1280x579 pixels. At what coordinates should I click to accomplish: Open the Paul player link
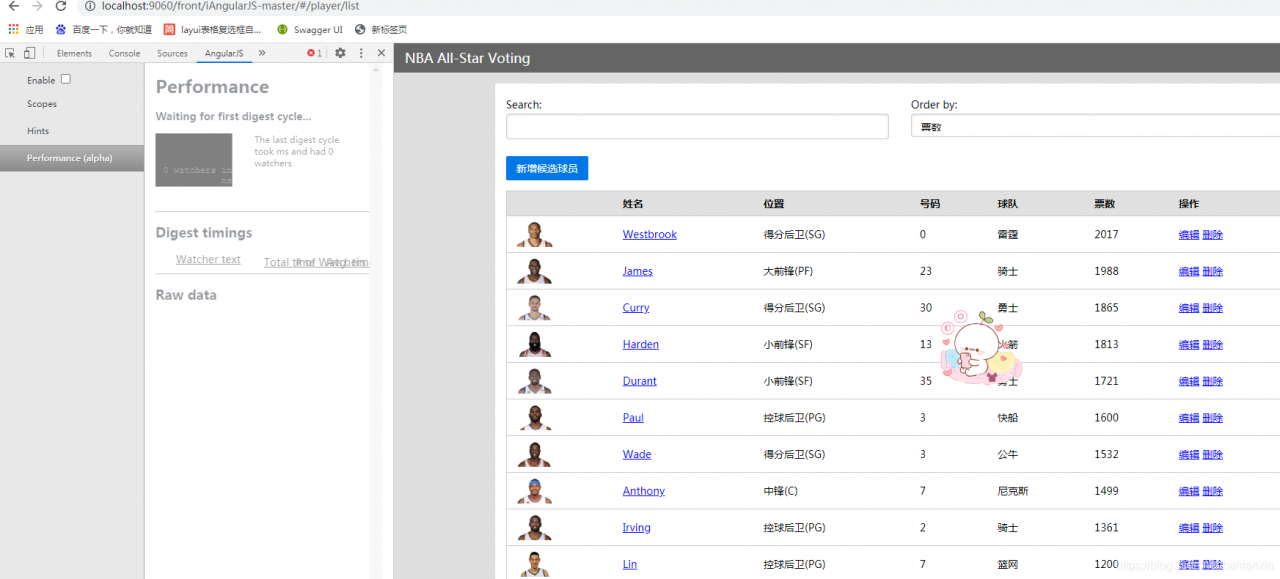click(634, 418)
